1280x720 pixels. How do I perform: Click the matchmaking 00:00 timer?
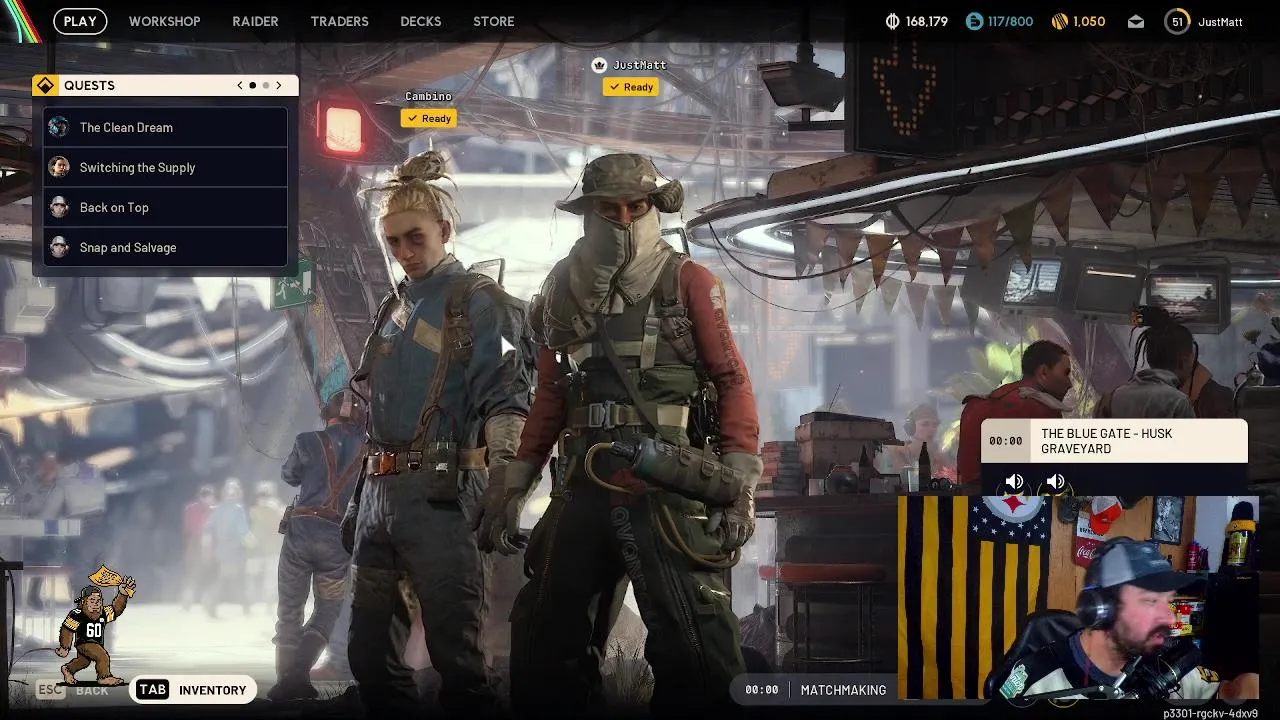point(762,690)
